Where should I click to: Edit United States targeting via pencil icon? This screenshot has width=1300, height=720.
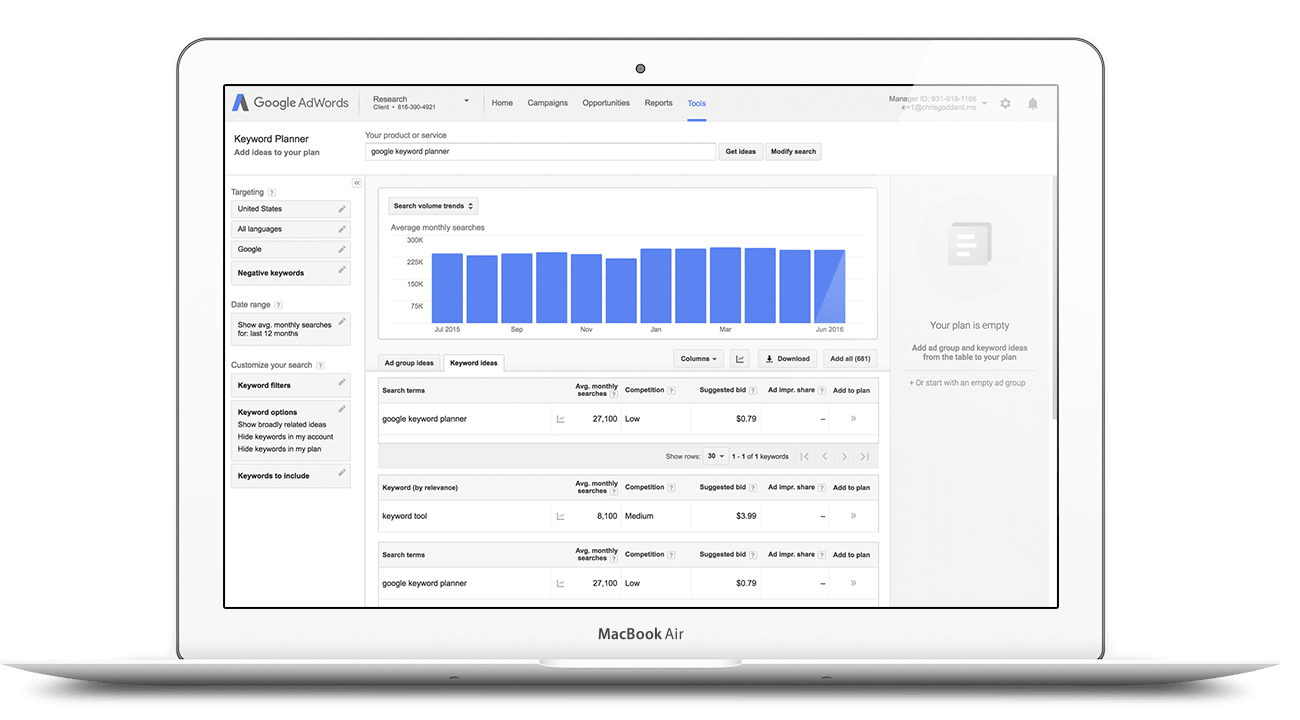pos(342,209)
